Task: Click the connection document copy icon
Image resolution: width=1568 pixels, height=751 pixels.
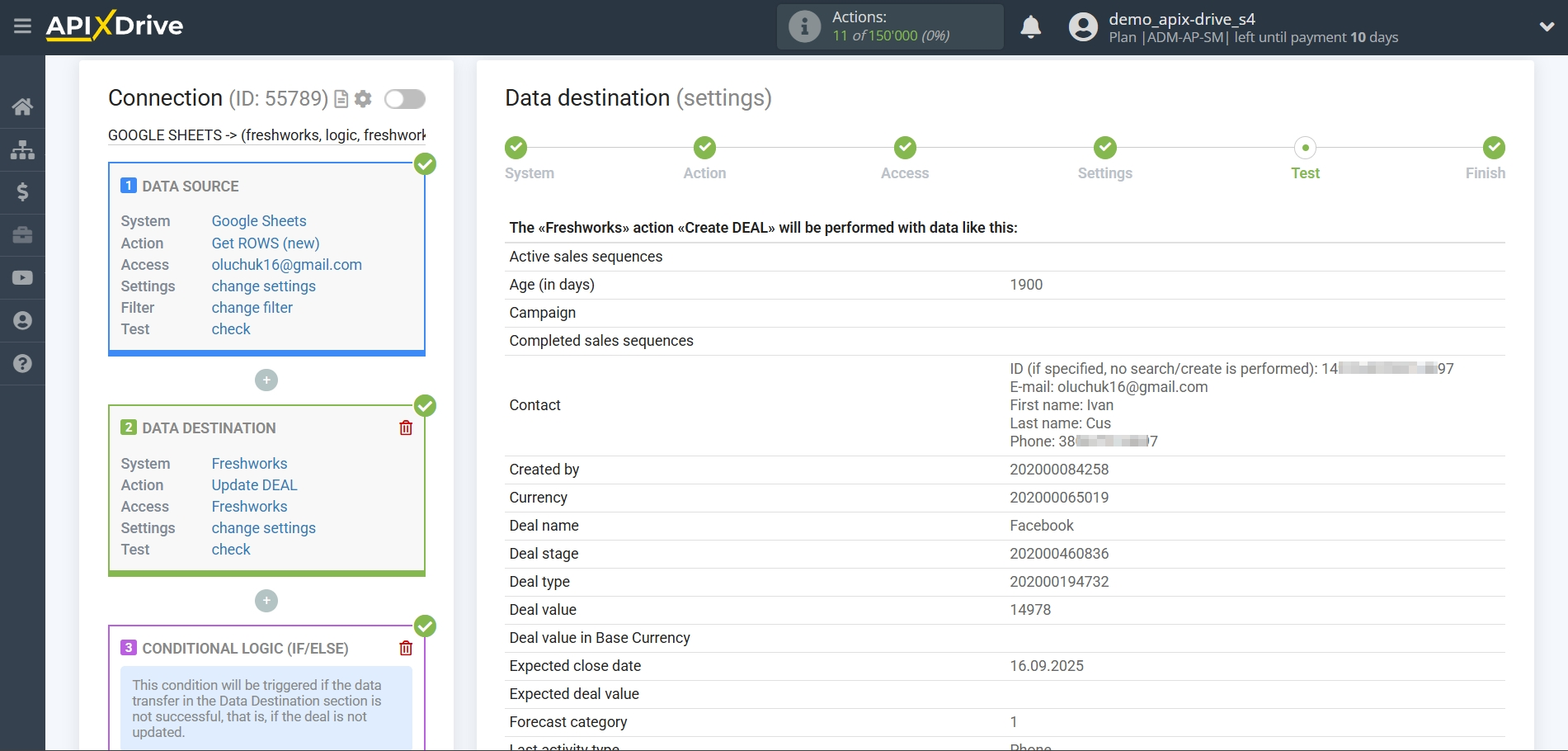Action: click(341, 99)
